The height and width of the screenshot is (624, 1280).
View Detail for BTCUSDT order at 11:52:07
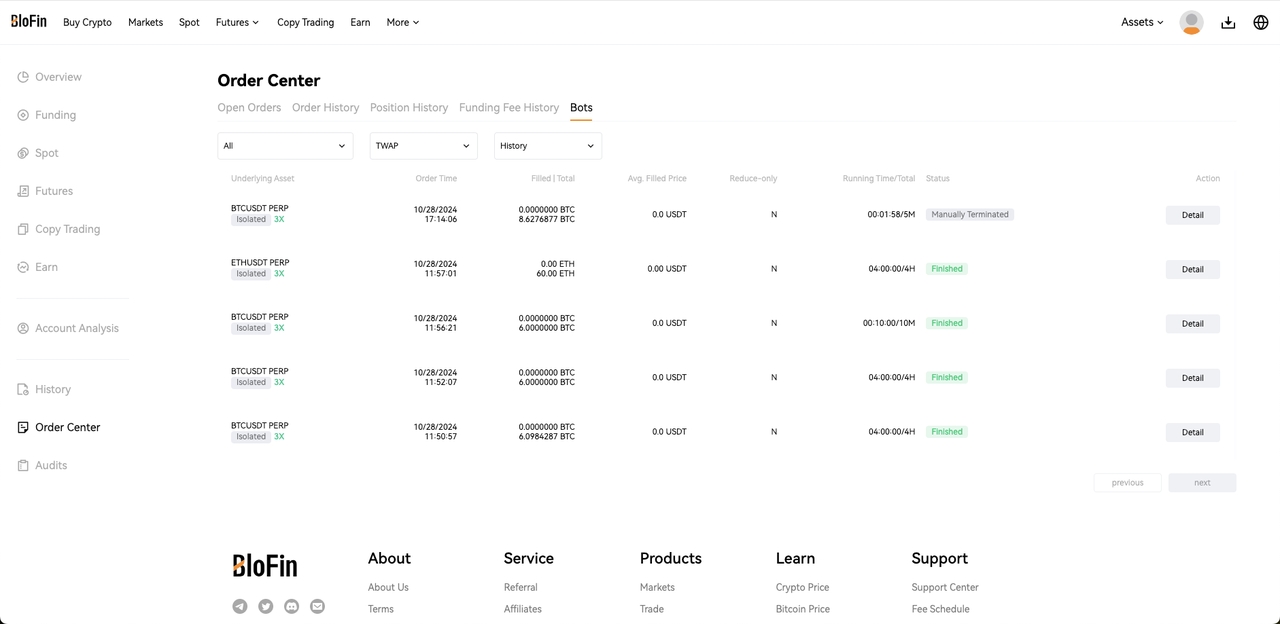[1192, 378]
